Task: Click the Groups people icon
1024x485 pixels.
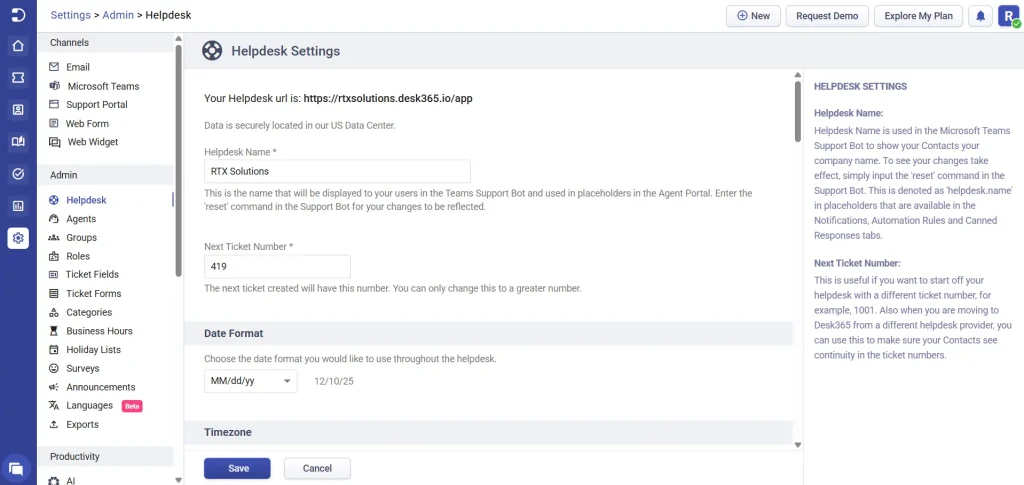Action: click(54, 238)
